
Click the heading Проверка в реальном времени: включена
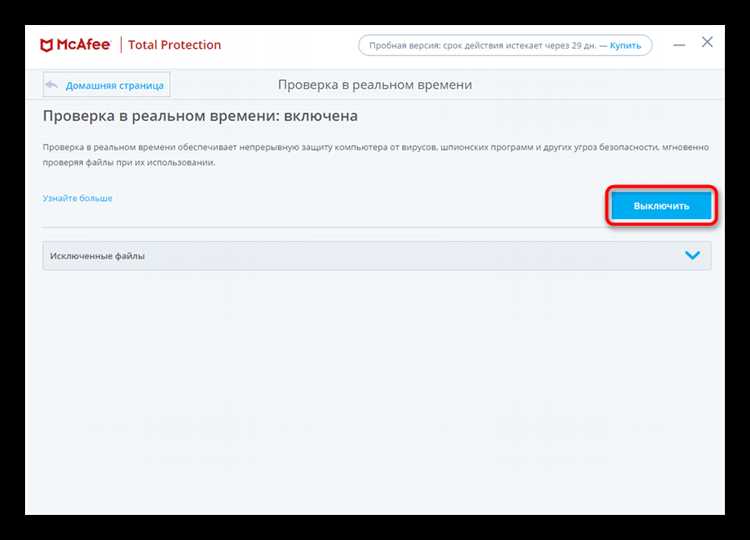click(200, 116)
